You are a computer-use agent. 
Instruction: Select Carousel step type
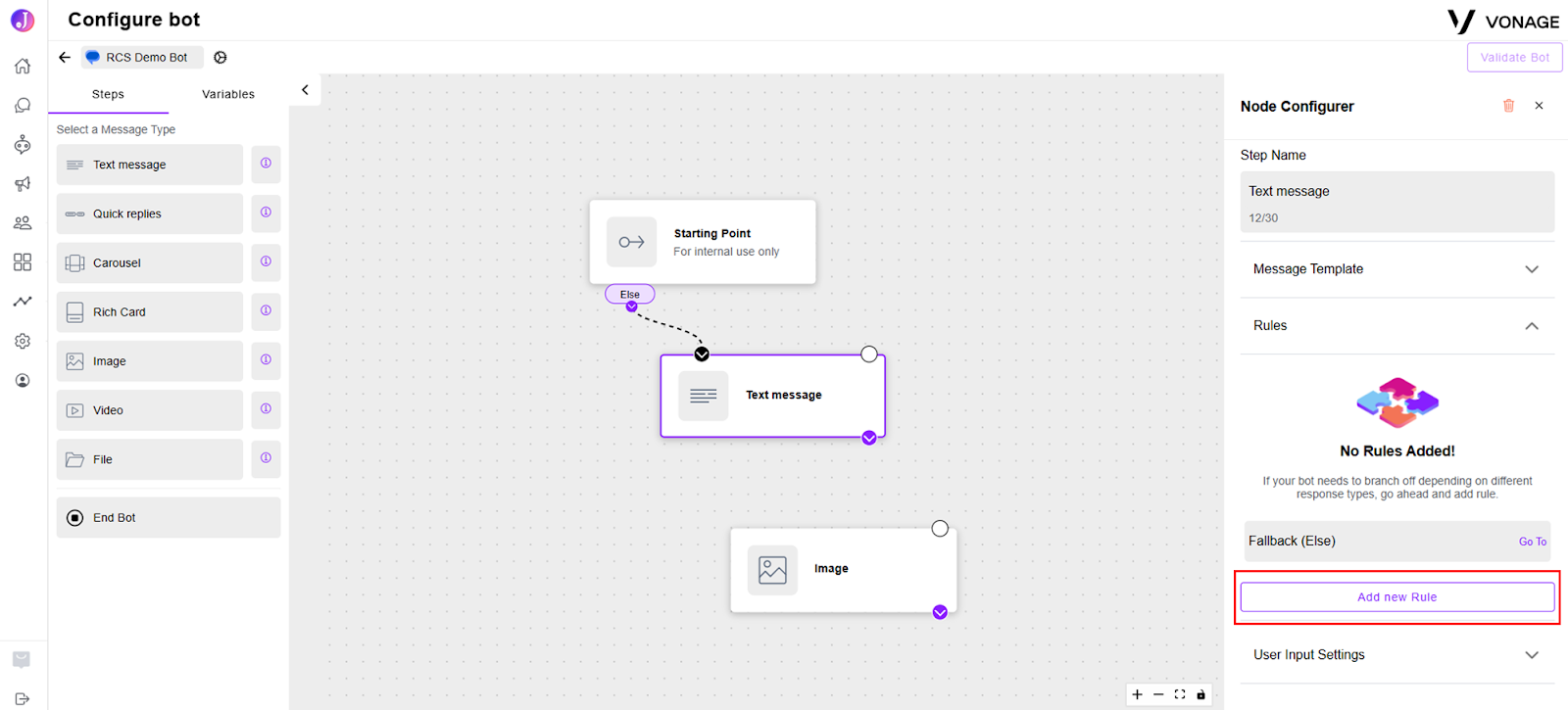coord(149,262)
